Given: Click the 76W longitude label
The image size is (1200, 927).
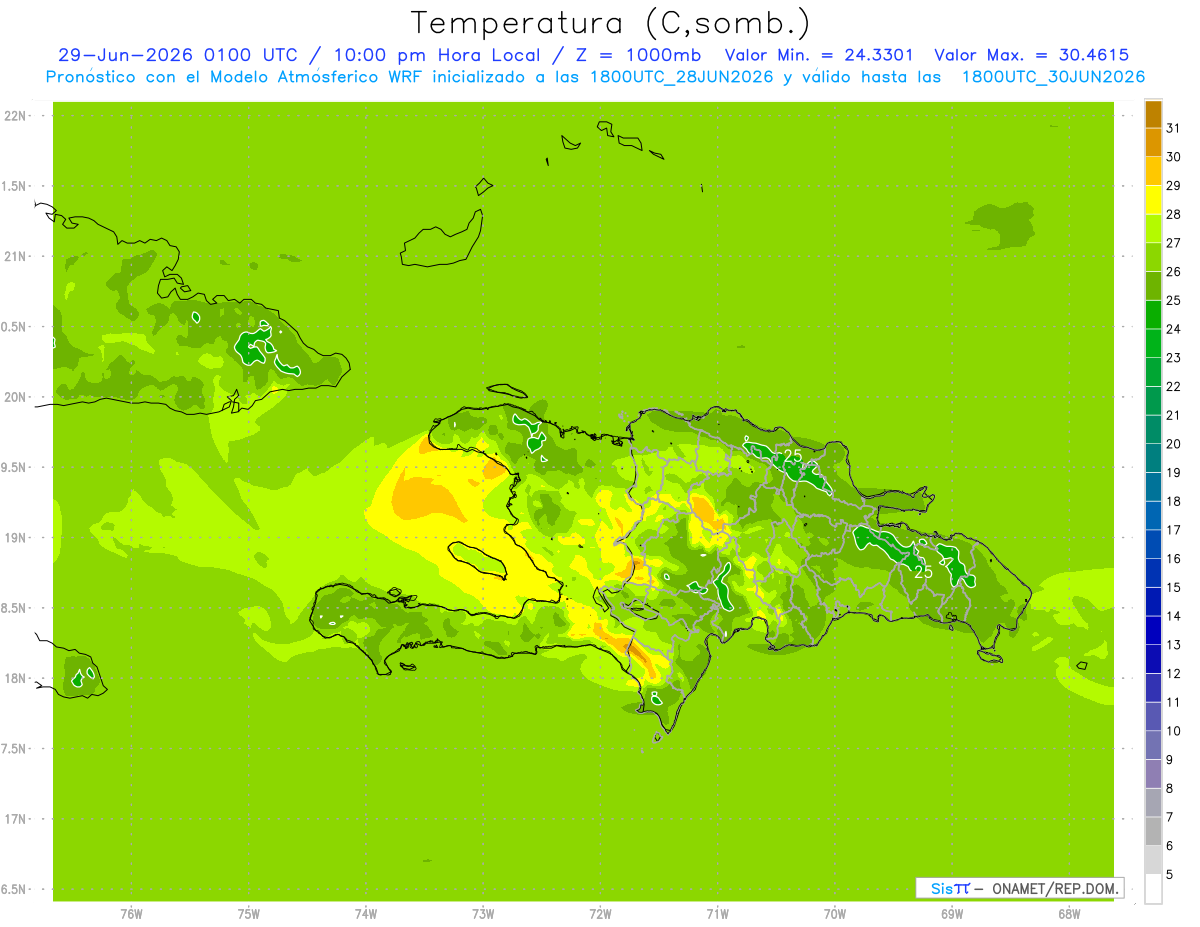Looking at the screenshot, I should pos(131,914).
